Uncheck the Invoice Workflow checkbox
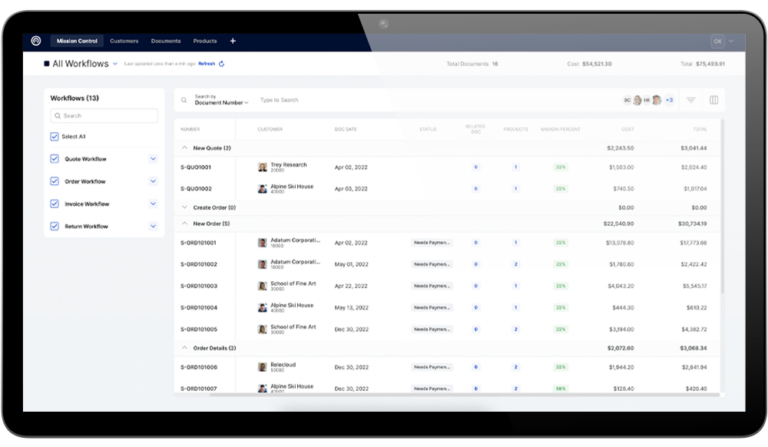768x447 pixels. [54, 204]
